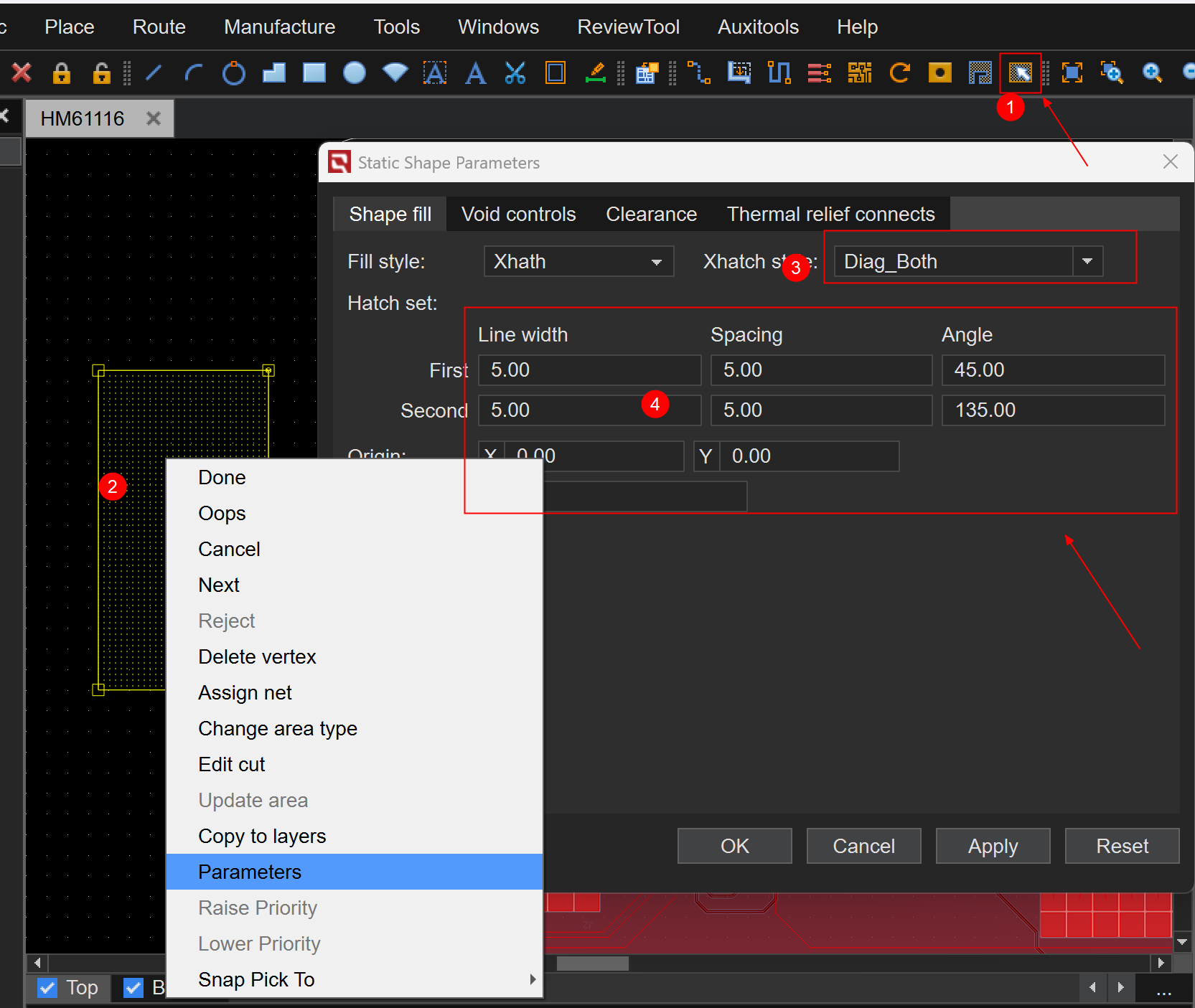1195x1008 pixels.
Task: Close the HM61116 document tab
Action: pos(153,118)
